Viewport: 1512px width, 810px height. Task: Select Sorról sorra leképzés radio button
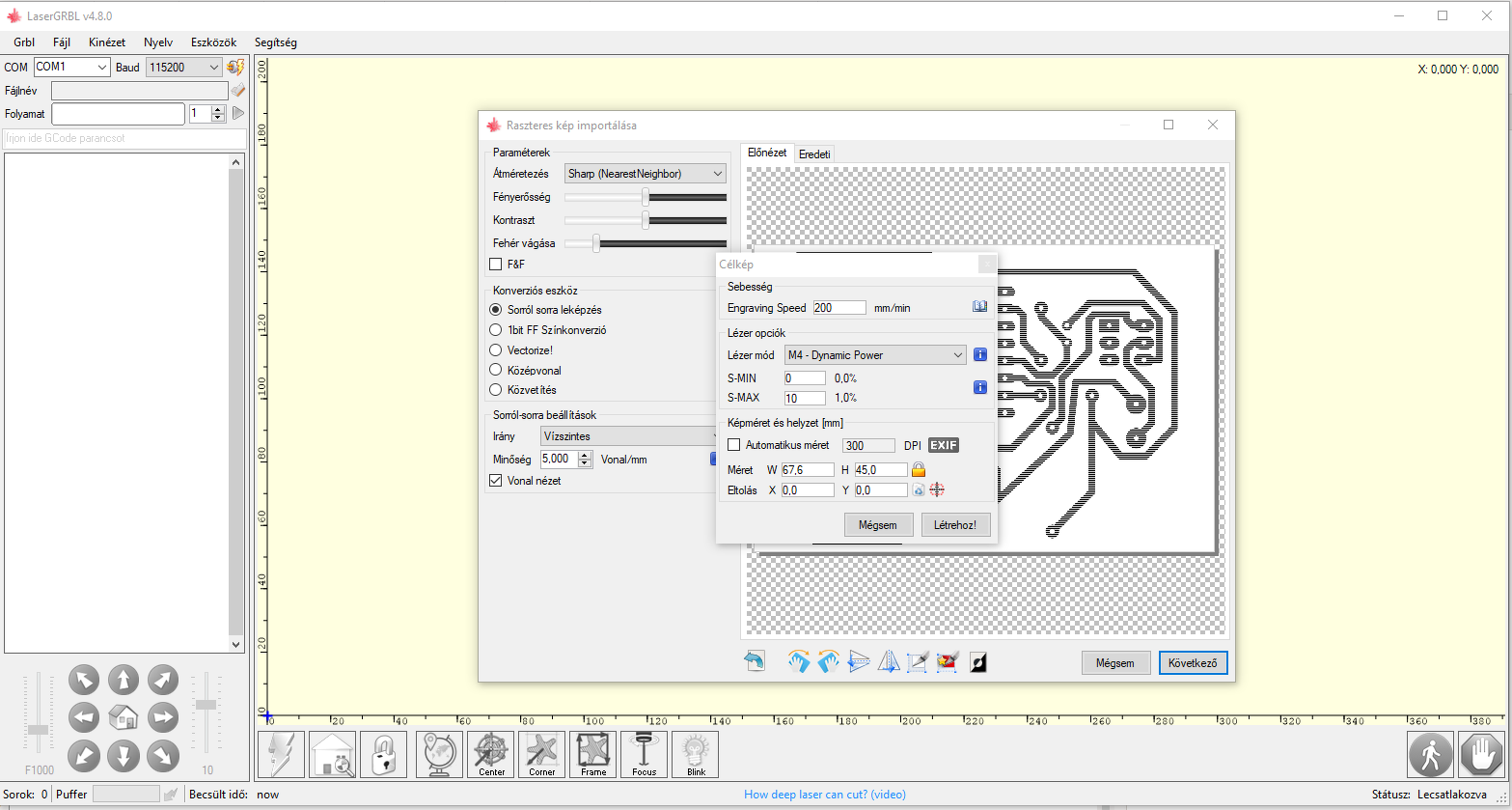(496, 310)
